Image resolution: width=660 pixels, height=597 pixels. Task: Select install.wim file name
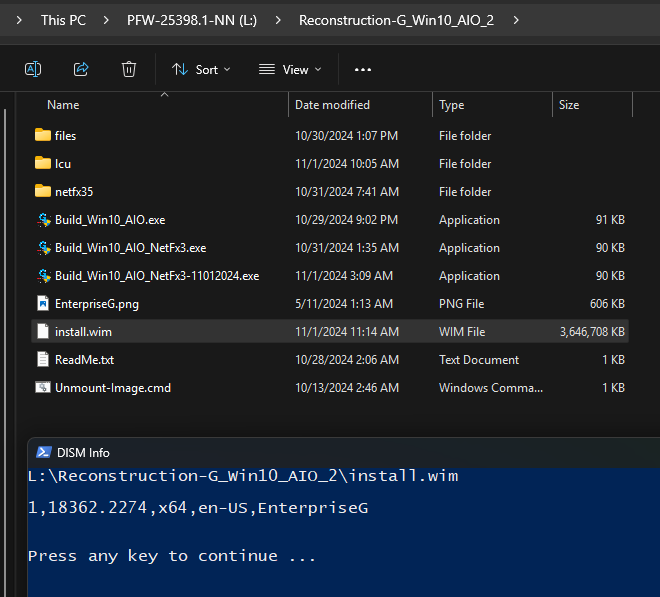coord(83,332)
